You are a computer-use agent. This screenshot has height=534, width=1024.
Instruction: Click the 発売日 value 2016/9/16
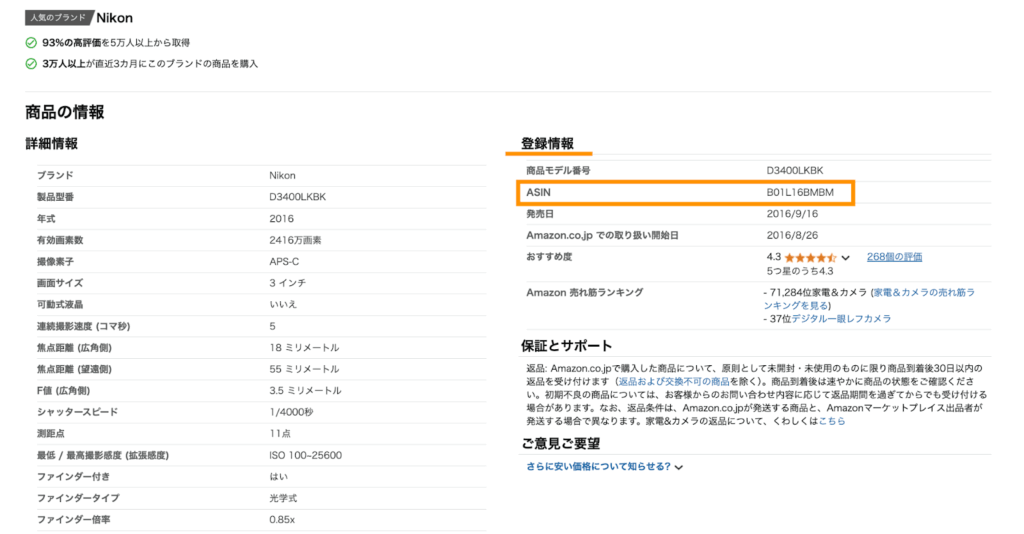click(x=792, y=214)
